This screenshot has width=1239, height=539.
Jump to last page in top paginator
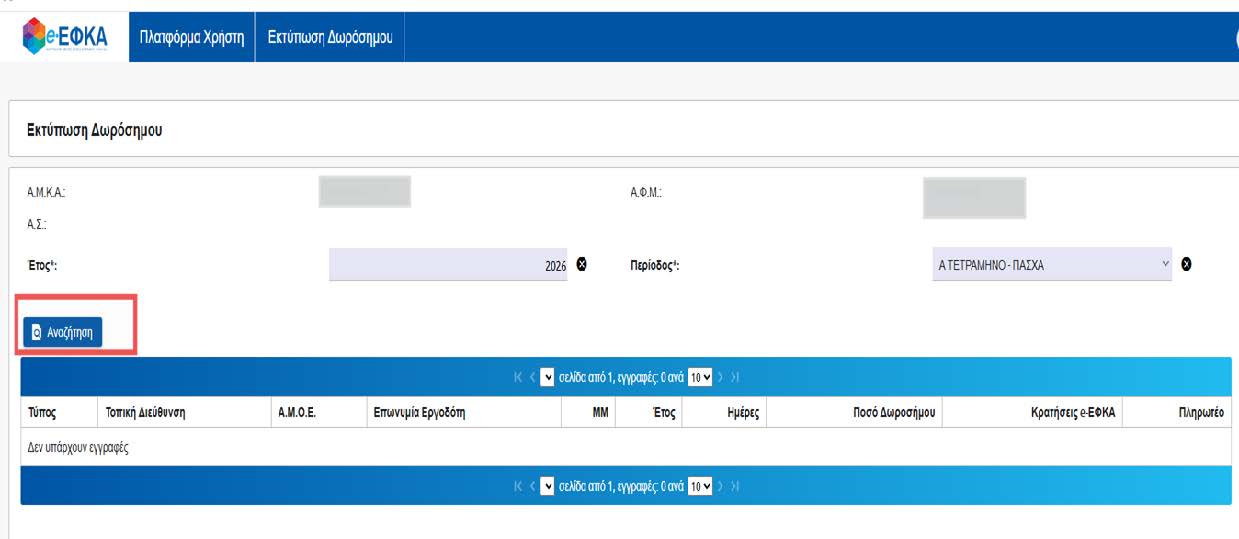click(x=736, y=377)
